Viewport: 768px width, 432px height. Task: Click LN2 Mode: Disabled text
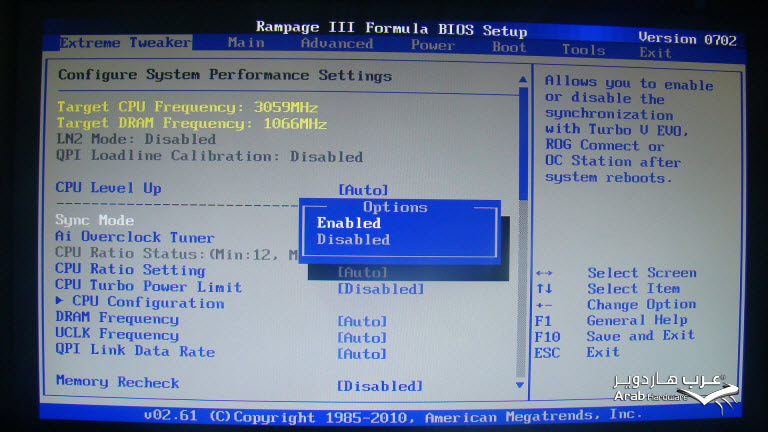pyautogui.click(x=136, y=139)
